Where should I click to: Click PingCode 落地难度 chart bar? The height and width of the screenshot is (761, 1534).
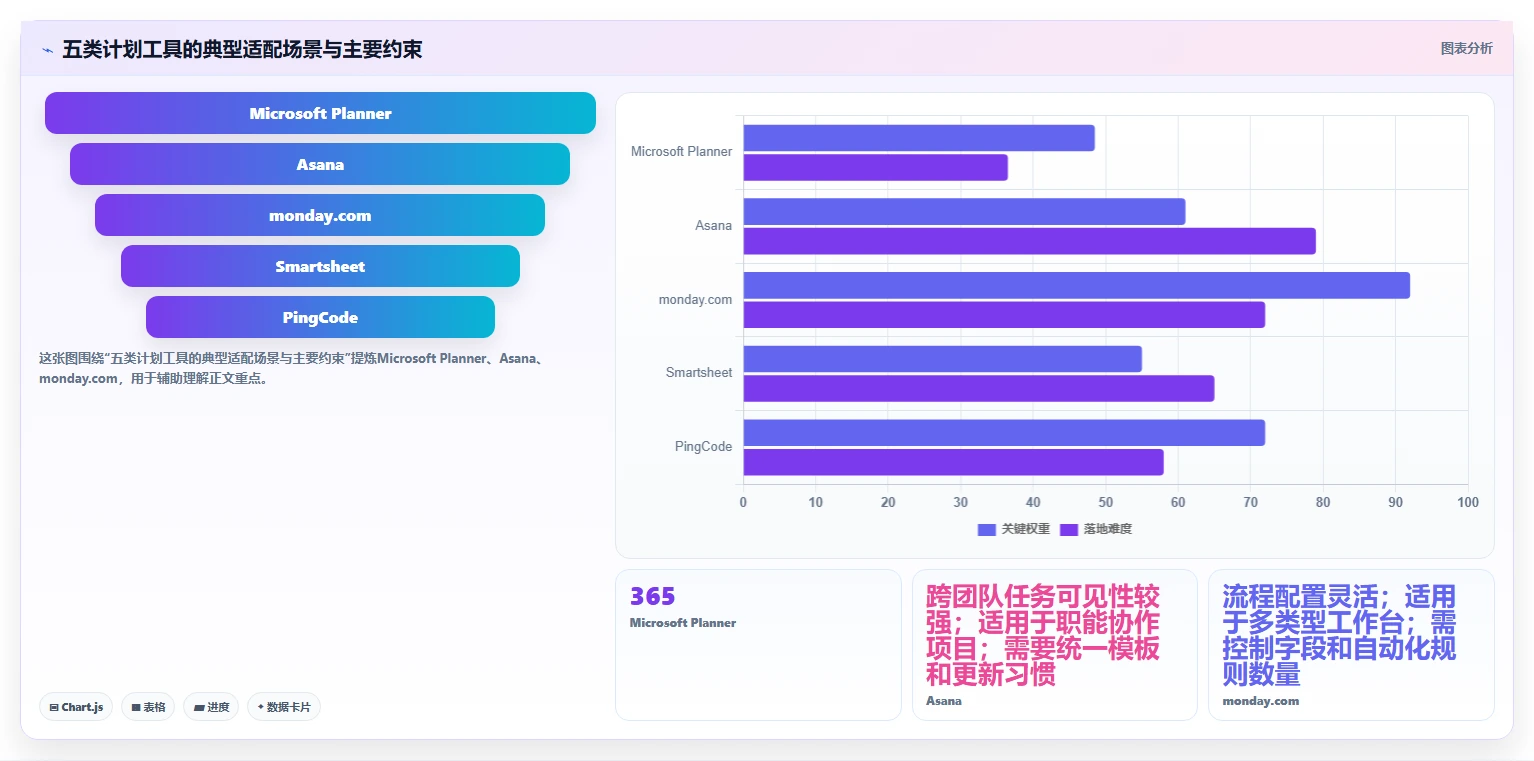click(953, 462)
